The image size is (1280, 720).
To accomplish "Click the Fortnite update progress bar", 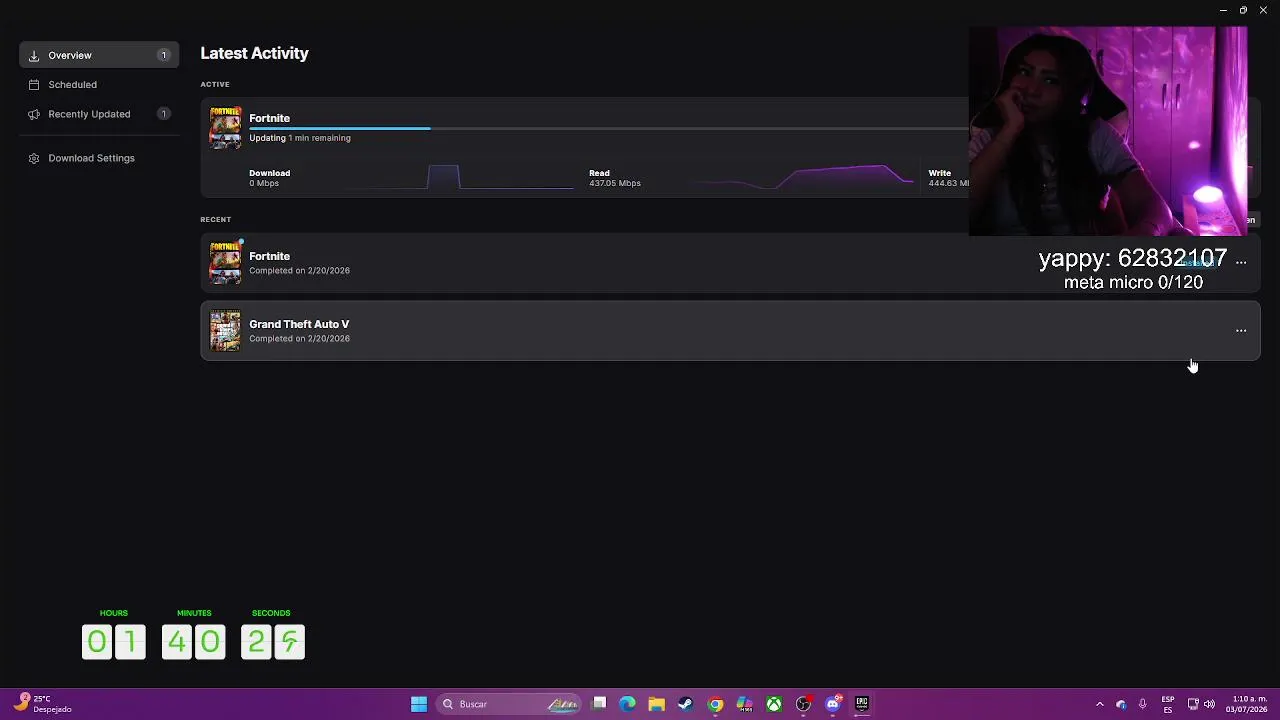I will coord(608,128).
